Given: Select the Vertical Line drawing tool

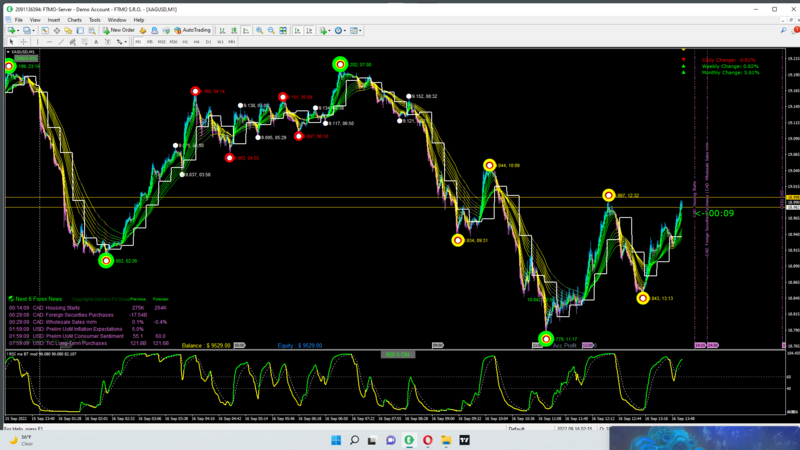Looking at the screenshot, I should pyautogui.click(x=37, y=42).
